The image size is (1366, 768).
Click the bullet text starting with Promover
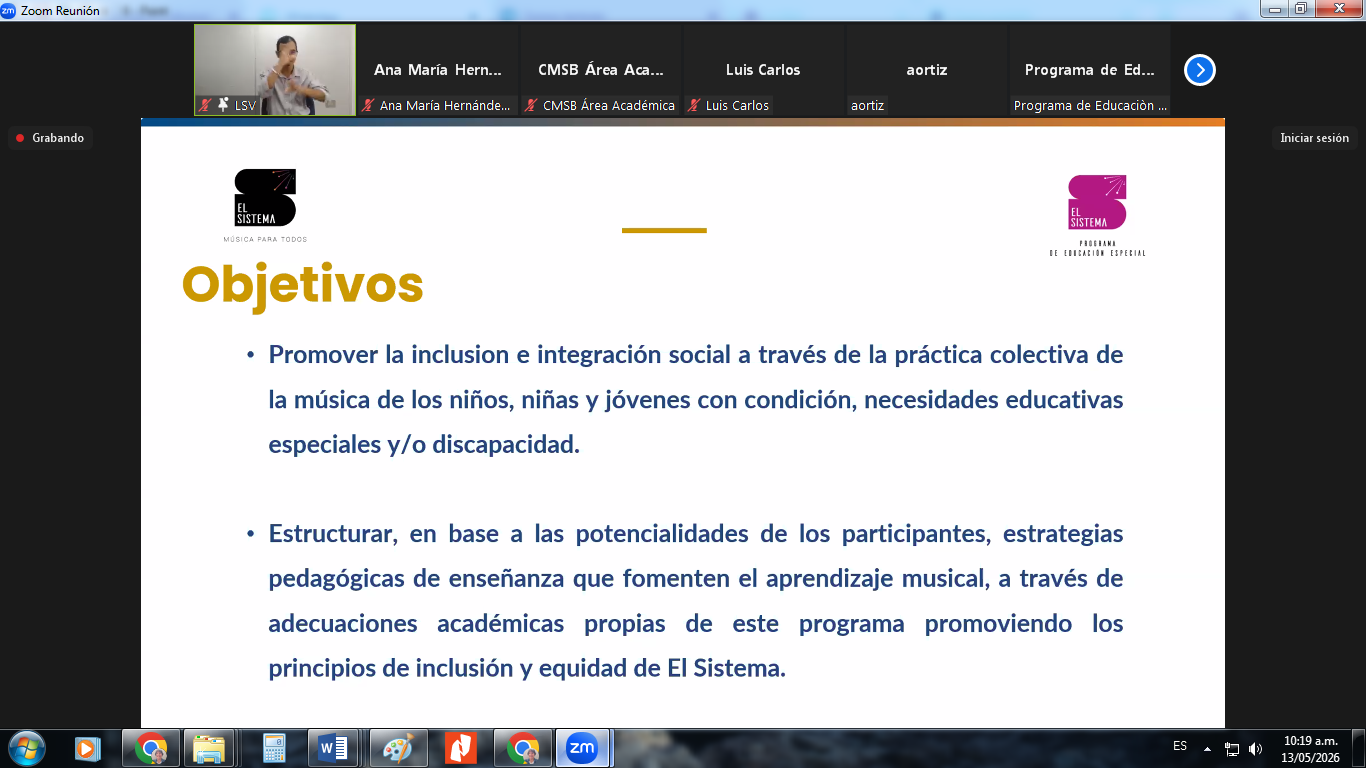click(x=696, y=400)
